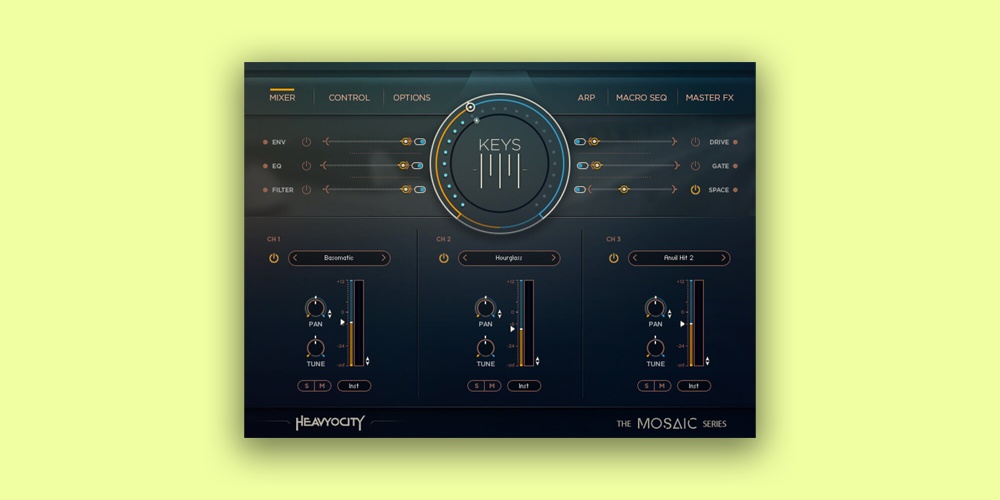
Task: Click the CH 2 TUNE knob
Action: (485, 348)
